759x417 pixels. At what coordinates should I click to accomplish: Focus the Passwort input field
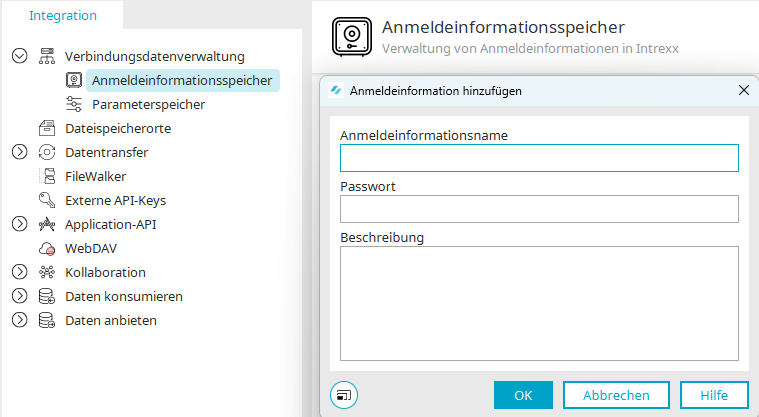coord(539,209)
